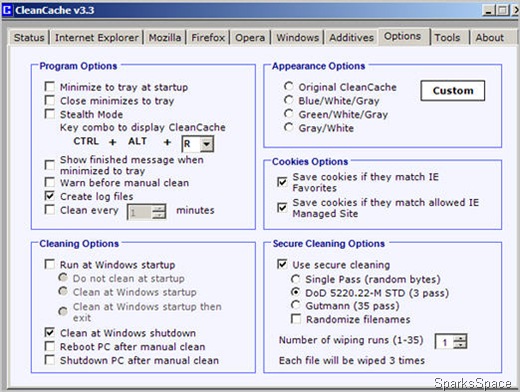
Task: Enable Randomize filenames
Action: click(296, 319)
